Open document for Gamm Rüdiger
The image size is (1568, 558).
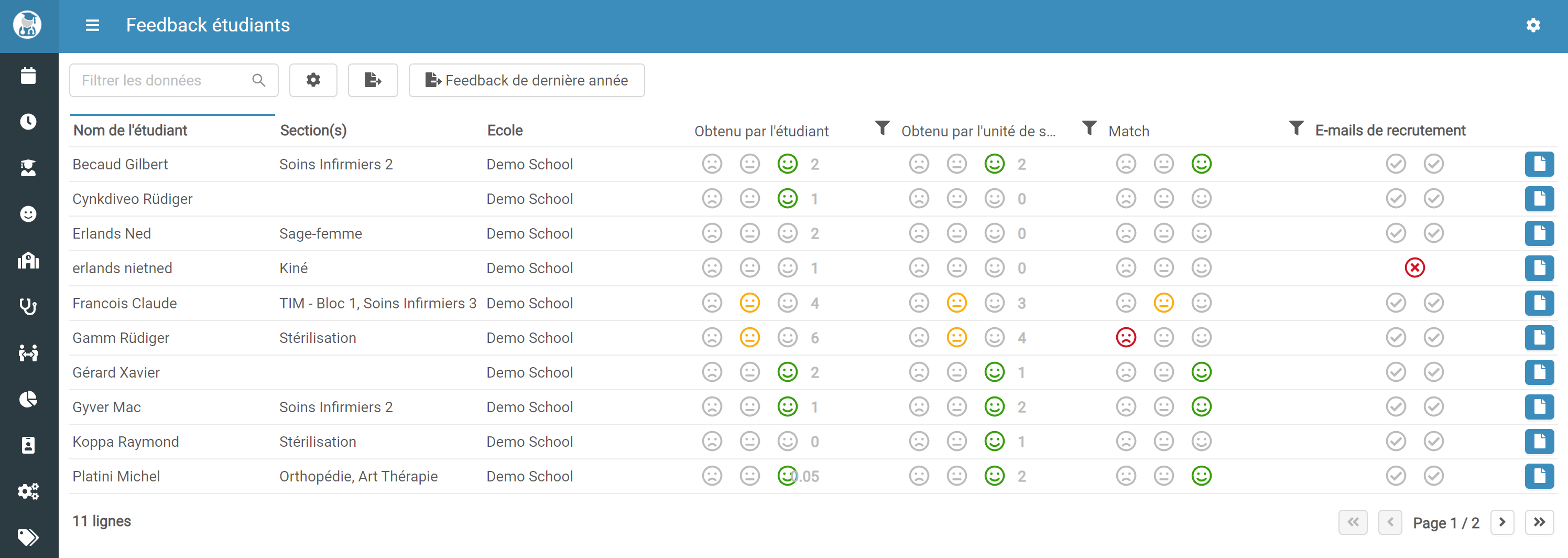[x=1539, y=338]
